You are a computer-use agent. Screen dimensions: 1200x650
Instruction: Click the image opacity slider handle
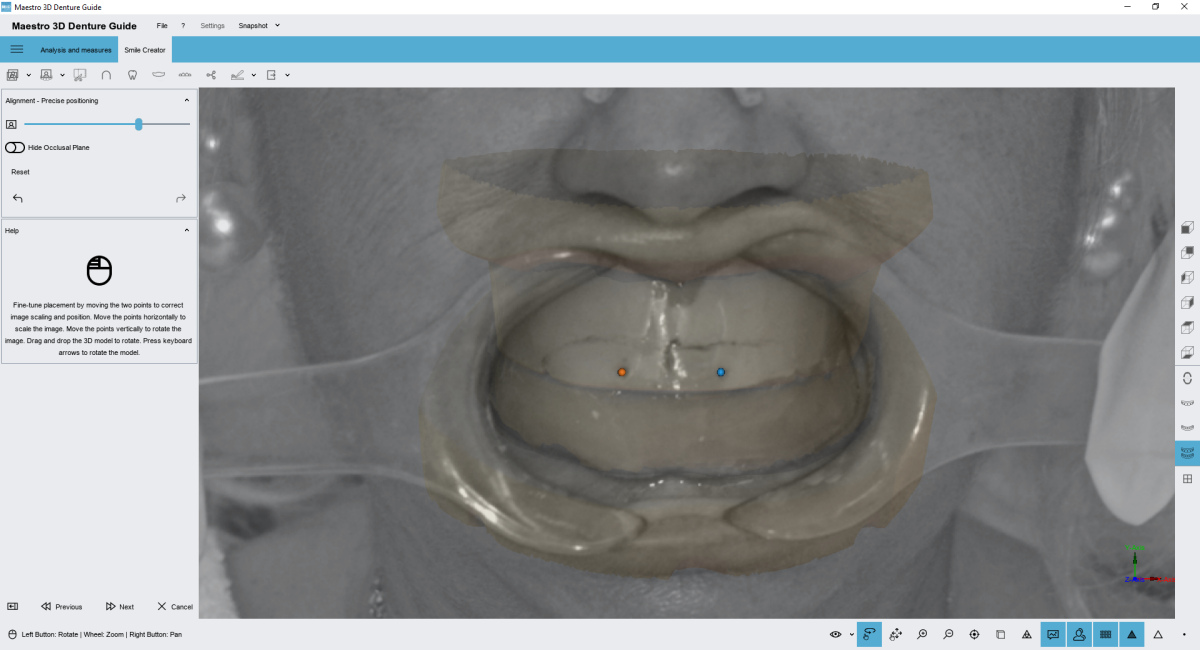139,124
